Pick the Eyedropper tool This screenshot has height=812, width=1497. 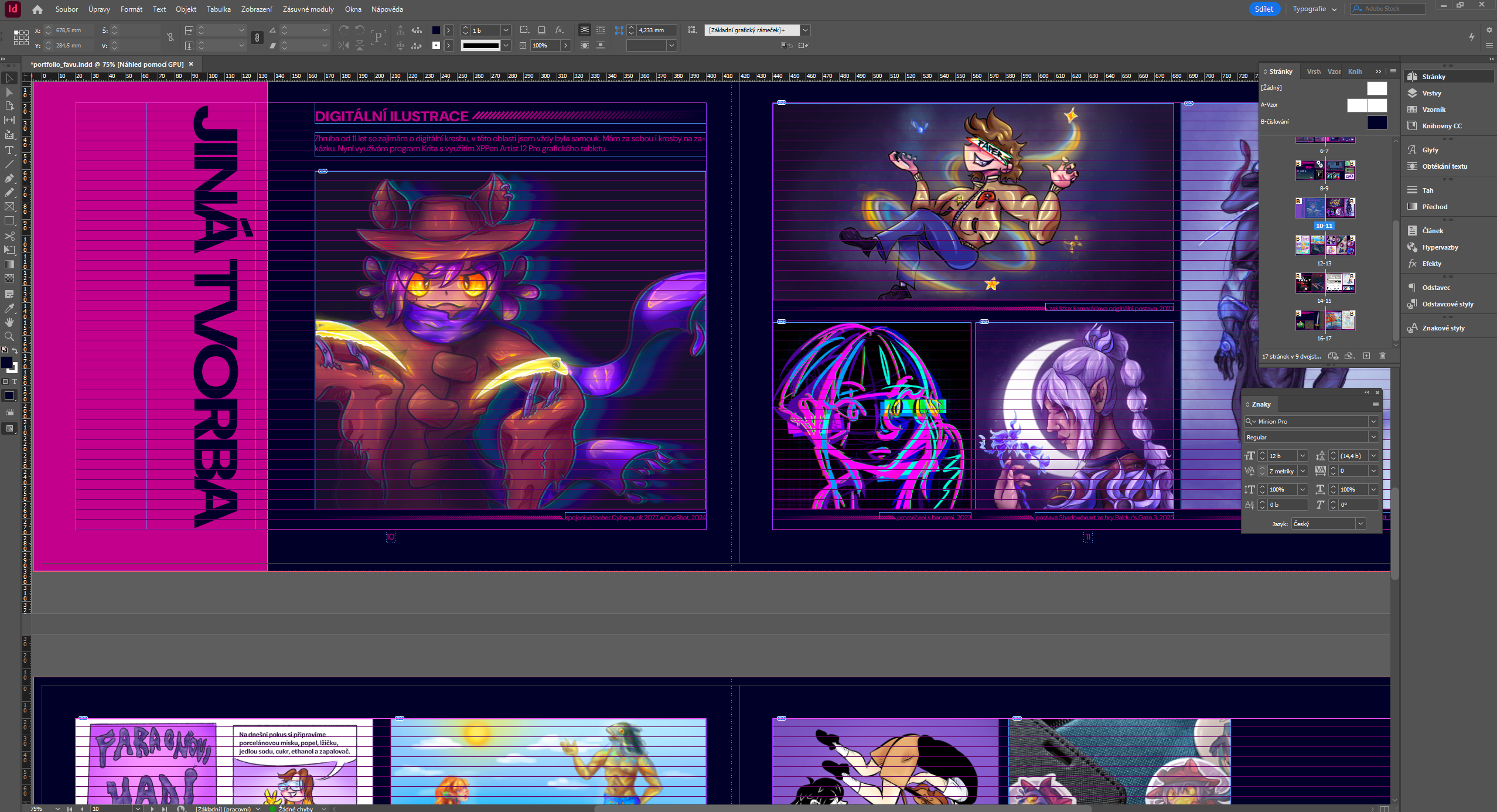point(9,308)
